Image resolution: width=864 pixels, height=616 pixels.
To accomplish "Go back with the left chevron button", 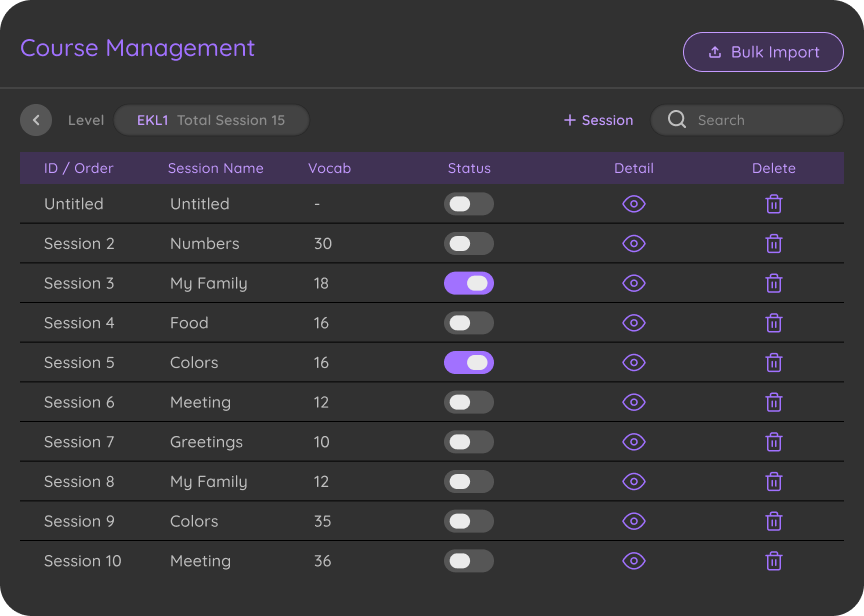I will coord(36,120).
